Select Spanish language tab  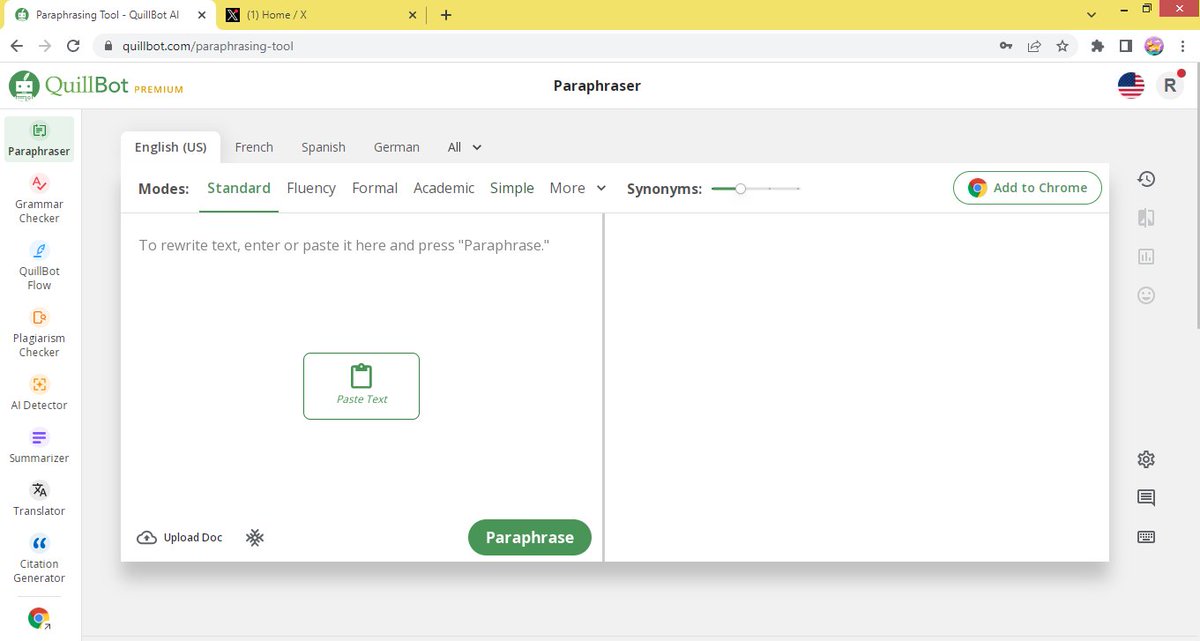[323, 147]
